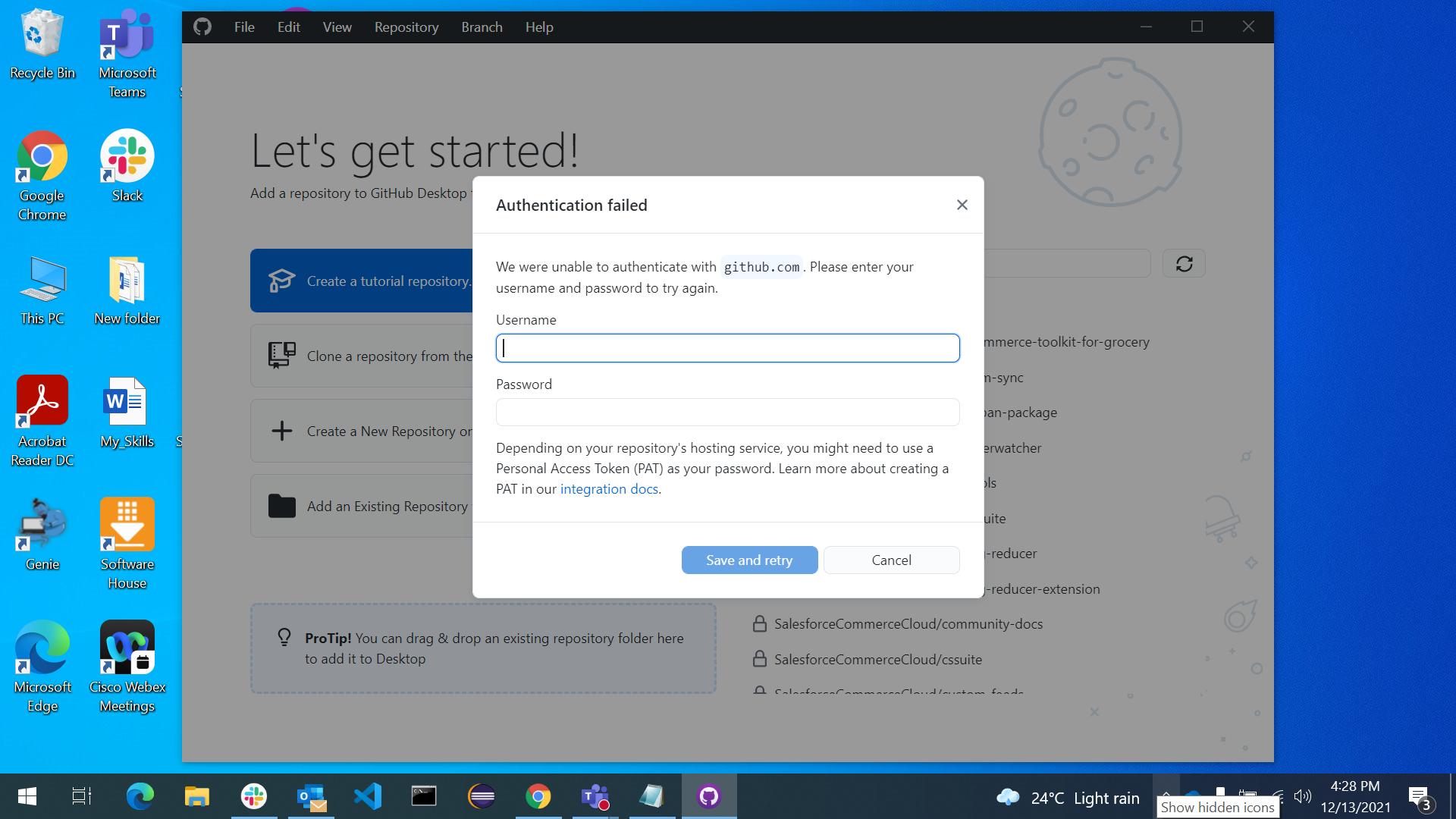Click the plus icon for Create a New Repository

click(281, 430)
